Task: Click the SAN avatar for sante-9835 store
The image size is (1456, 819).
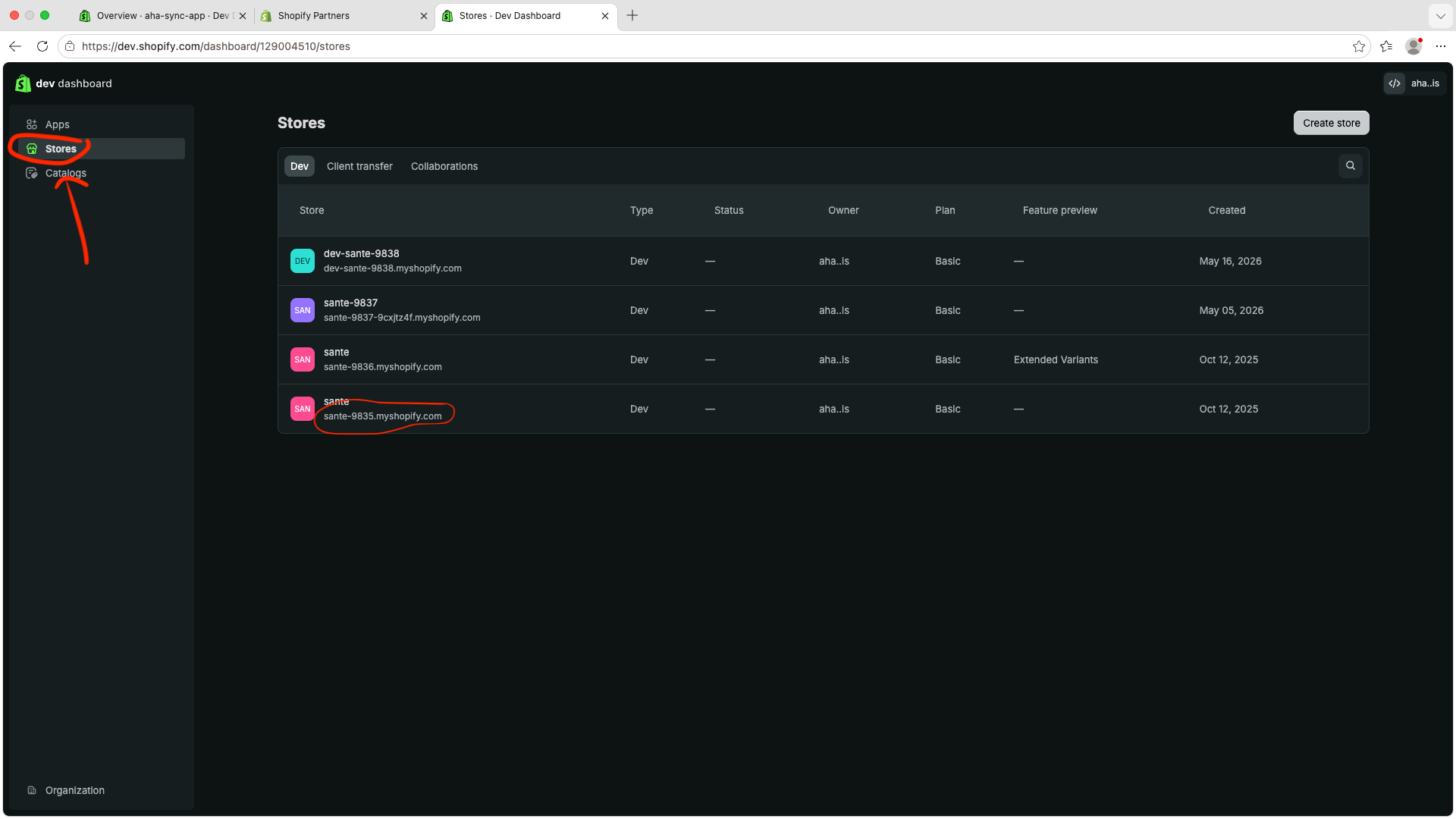Action: [303, 409]
